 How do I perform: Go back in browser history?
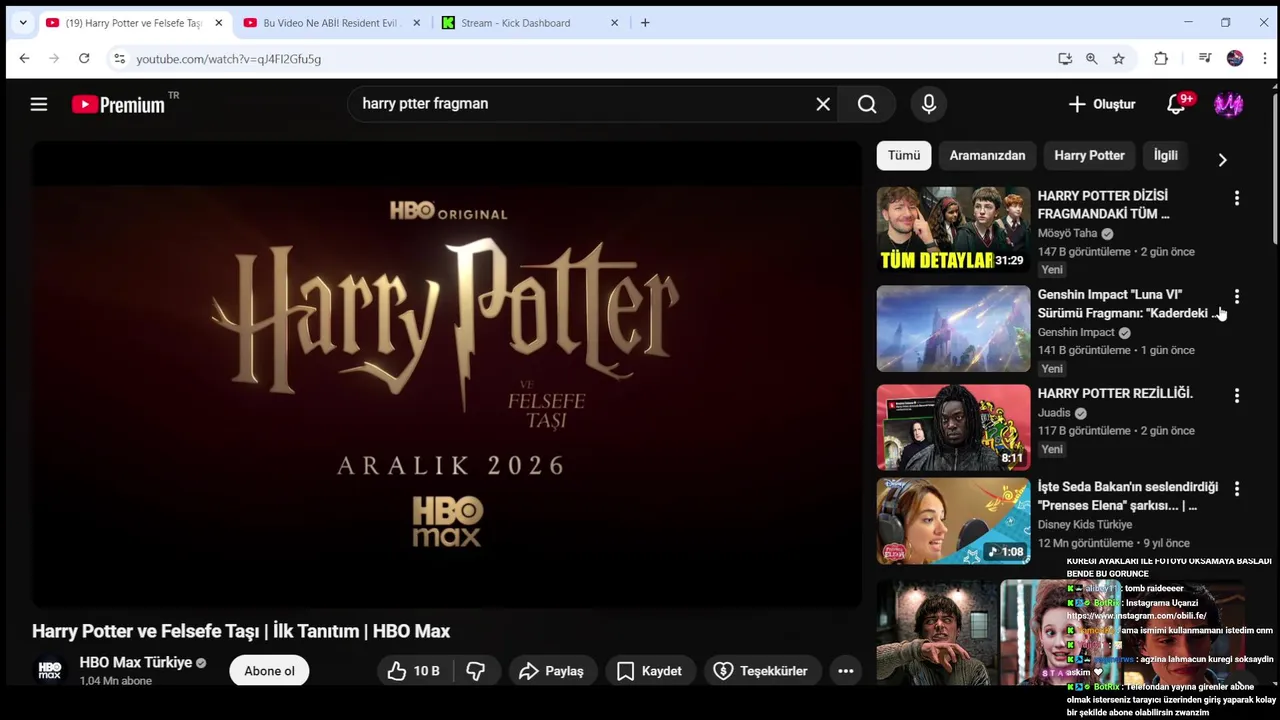24,59
